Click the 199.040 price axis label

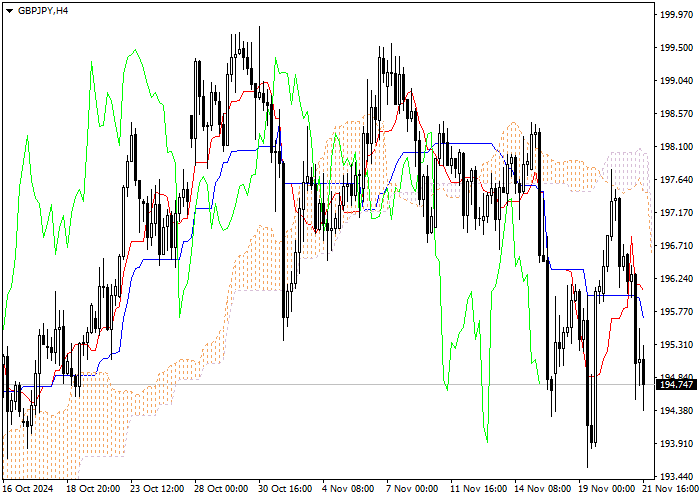click(676, 81)
